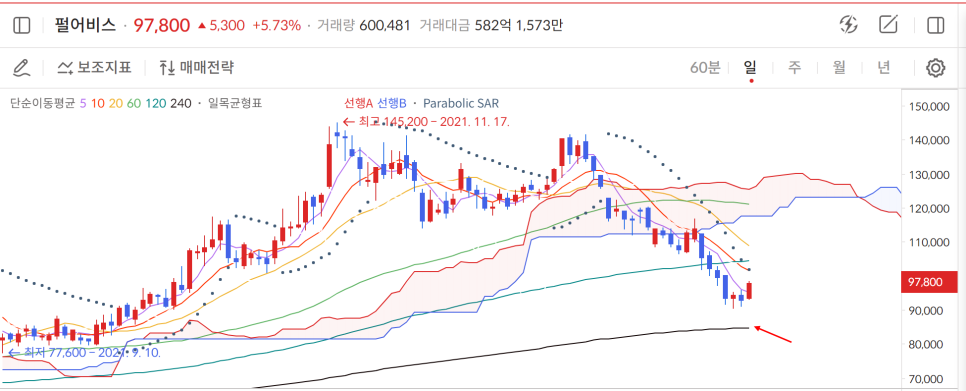Image resolution: width=966 pixels, height=391 pixels.
Task: Click the 150,000 price axis label
Action: tap(930, 107)
